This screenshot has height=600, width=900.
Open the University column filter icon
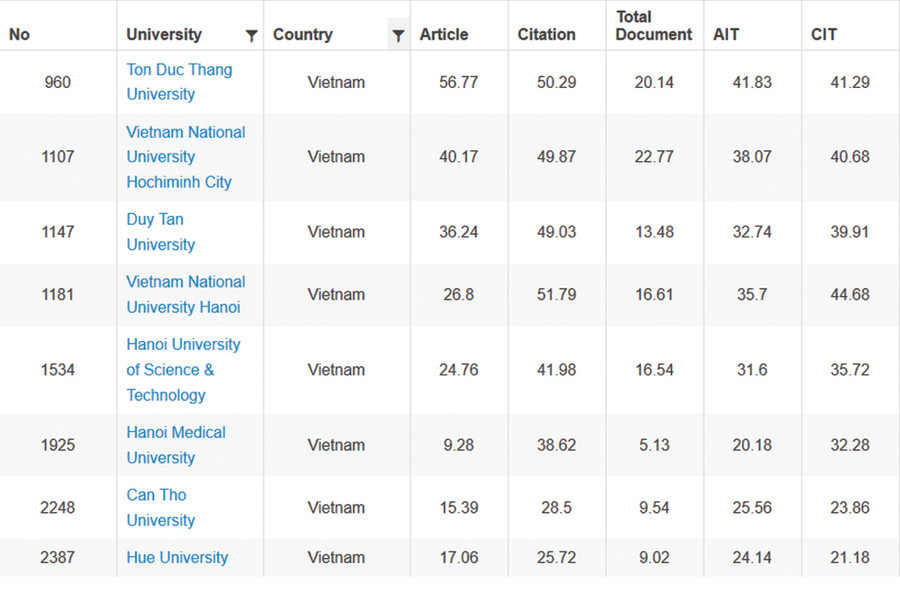[251, 35]
